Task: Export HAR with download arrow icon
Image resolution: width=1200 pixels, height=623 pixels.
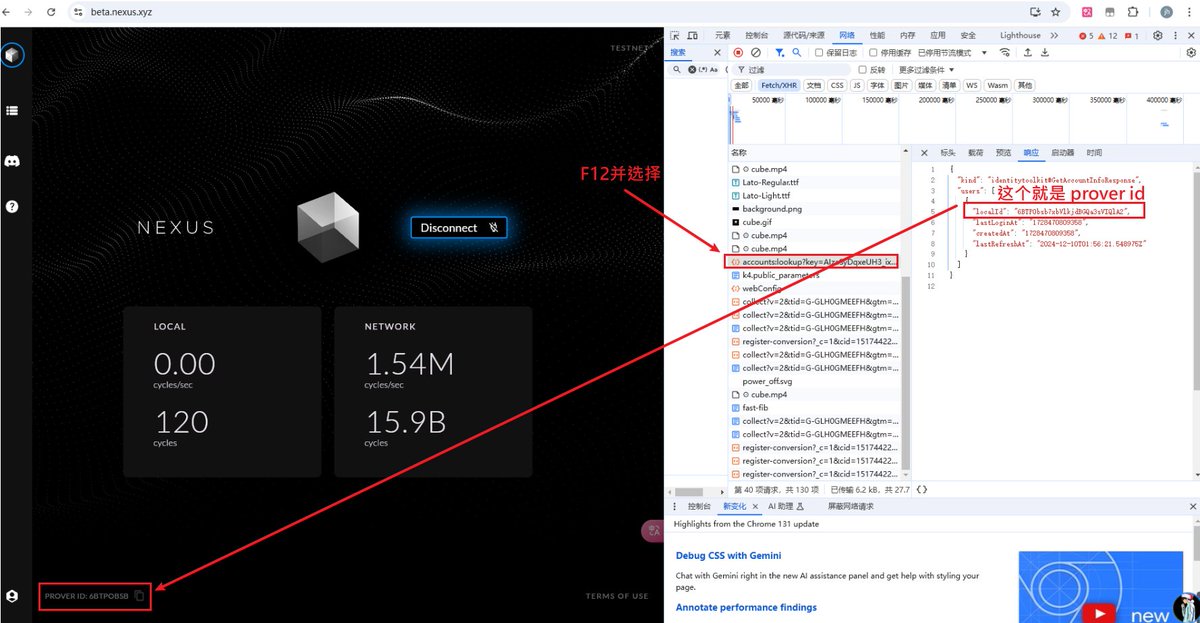Action: point(1045,52)
